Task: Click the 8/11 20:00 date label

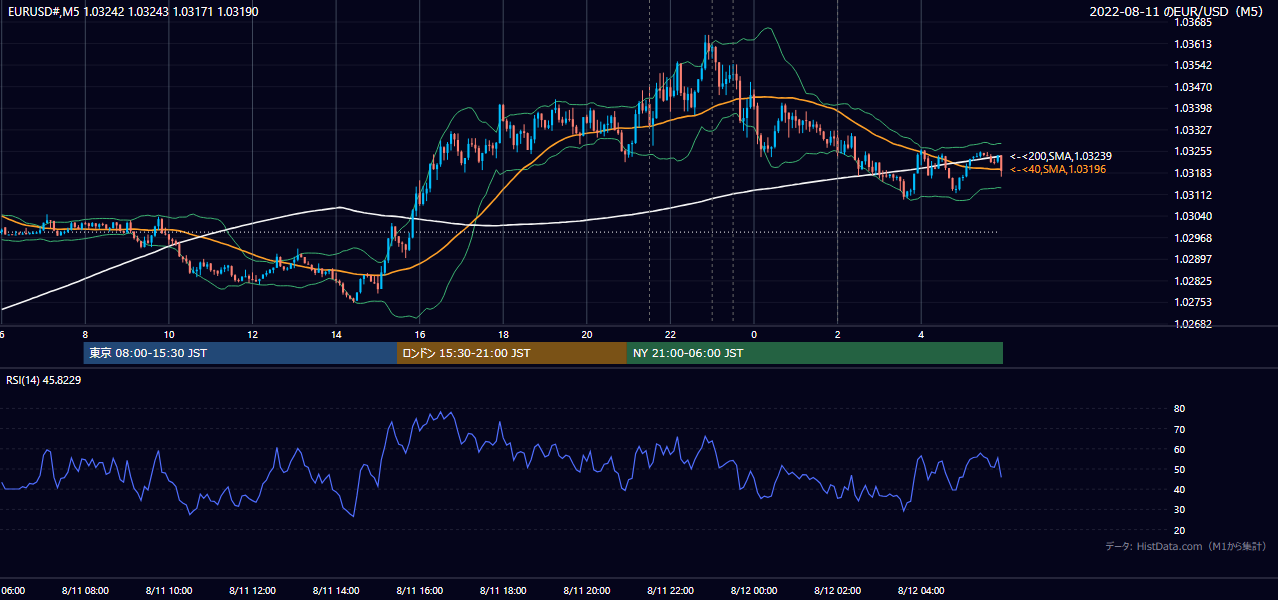Action: pos(587,591)
